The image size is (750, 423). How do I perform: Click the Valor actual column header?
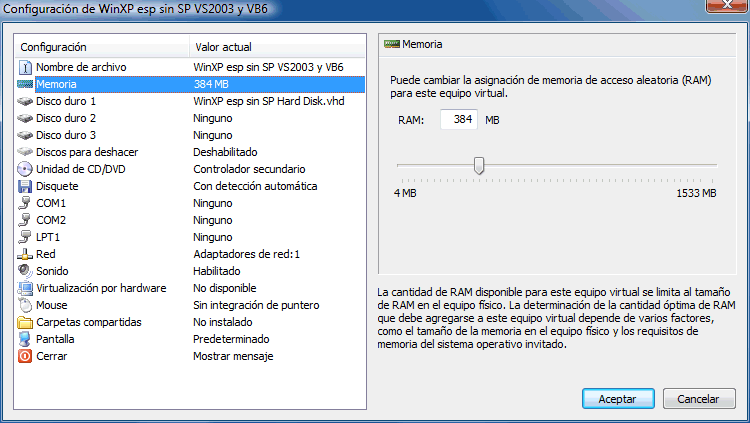tap(277, 47)
